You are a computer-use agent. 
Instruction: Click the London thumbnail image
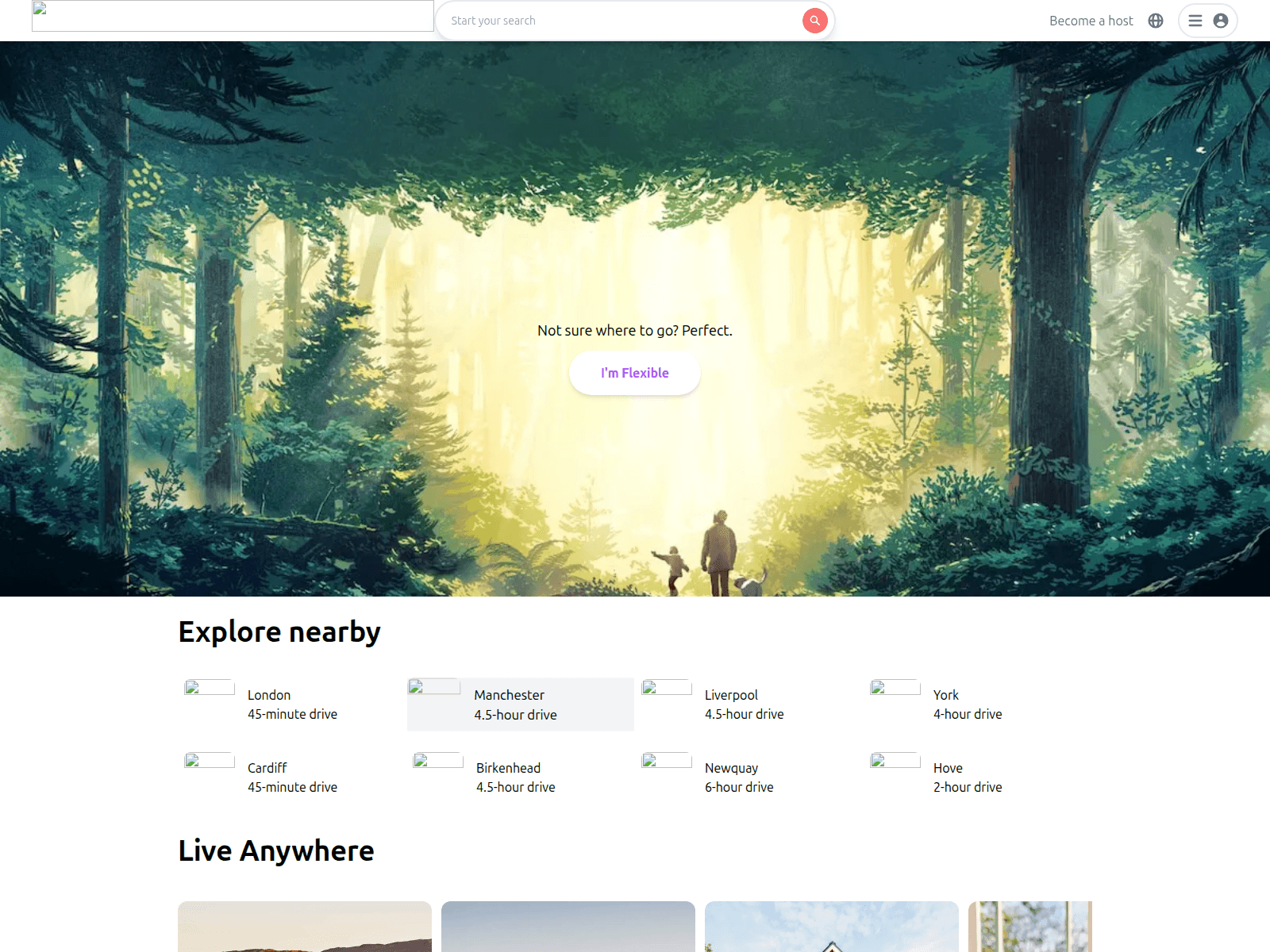coord(210,688)
